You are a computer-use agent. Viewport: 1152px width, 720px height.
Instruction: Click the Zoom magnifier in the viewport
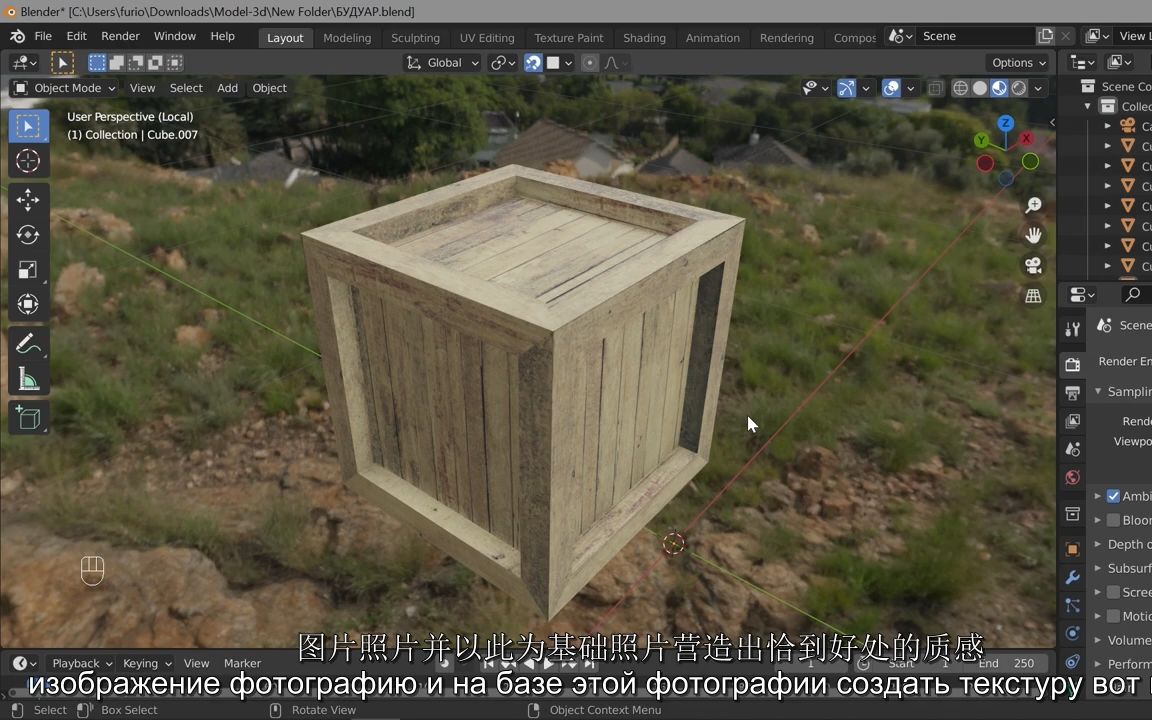tap(1034, 205)
